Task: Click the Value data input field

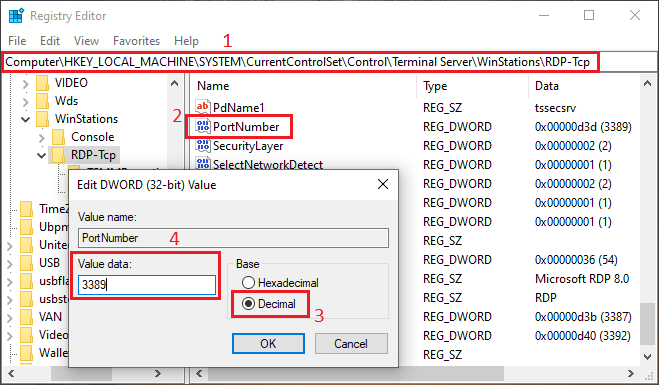Action: (x=147, y=285)
